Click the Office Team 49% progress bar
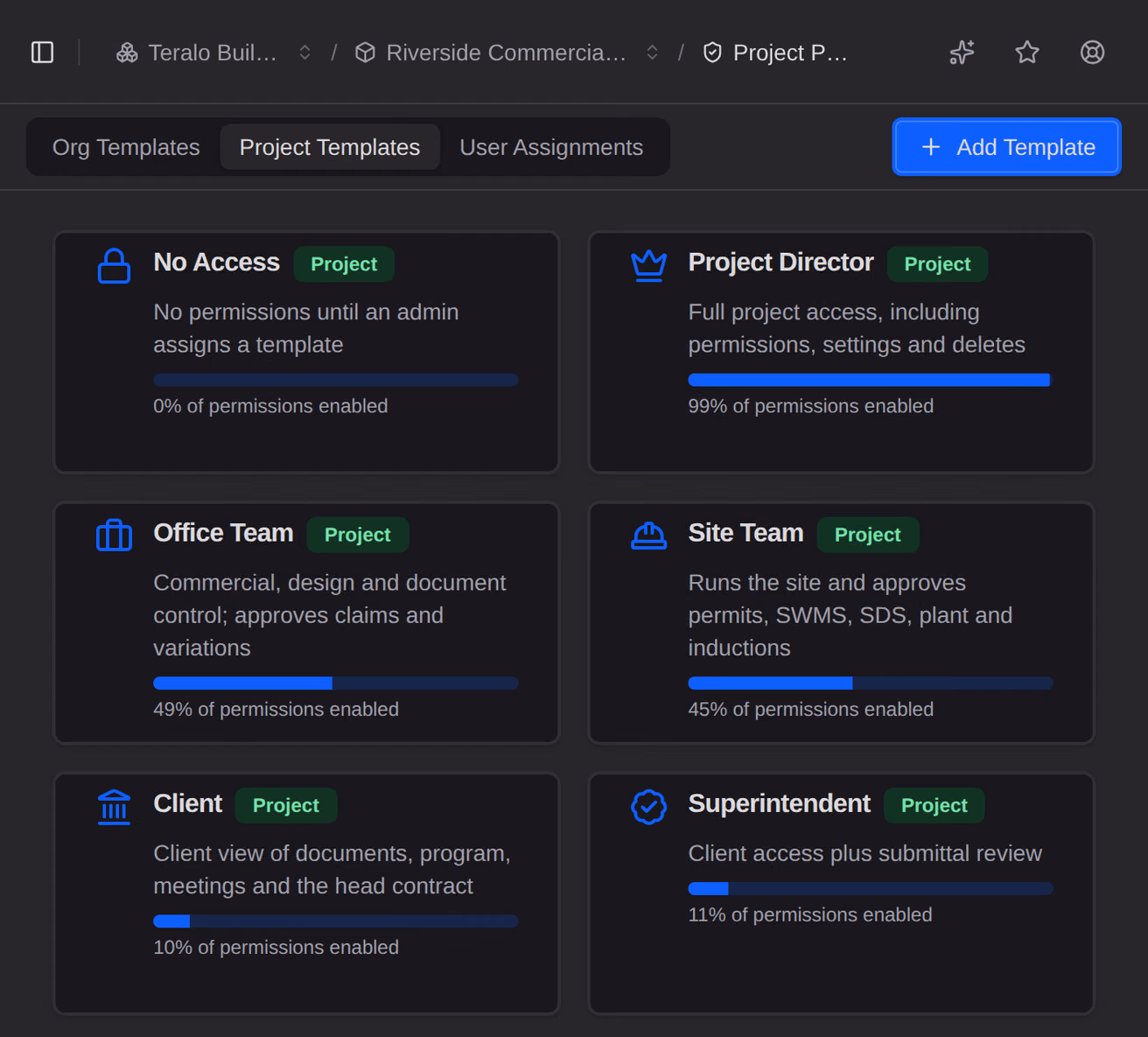The height and width of the screenshot is (1037, 1148). pos(336,683)
